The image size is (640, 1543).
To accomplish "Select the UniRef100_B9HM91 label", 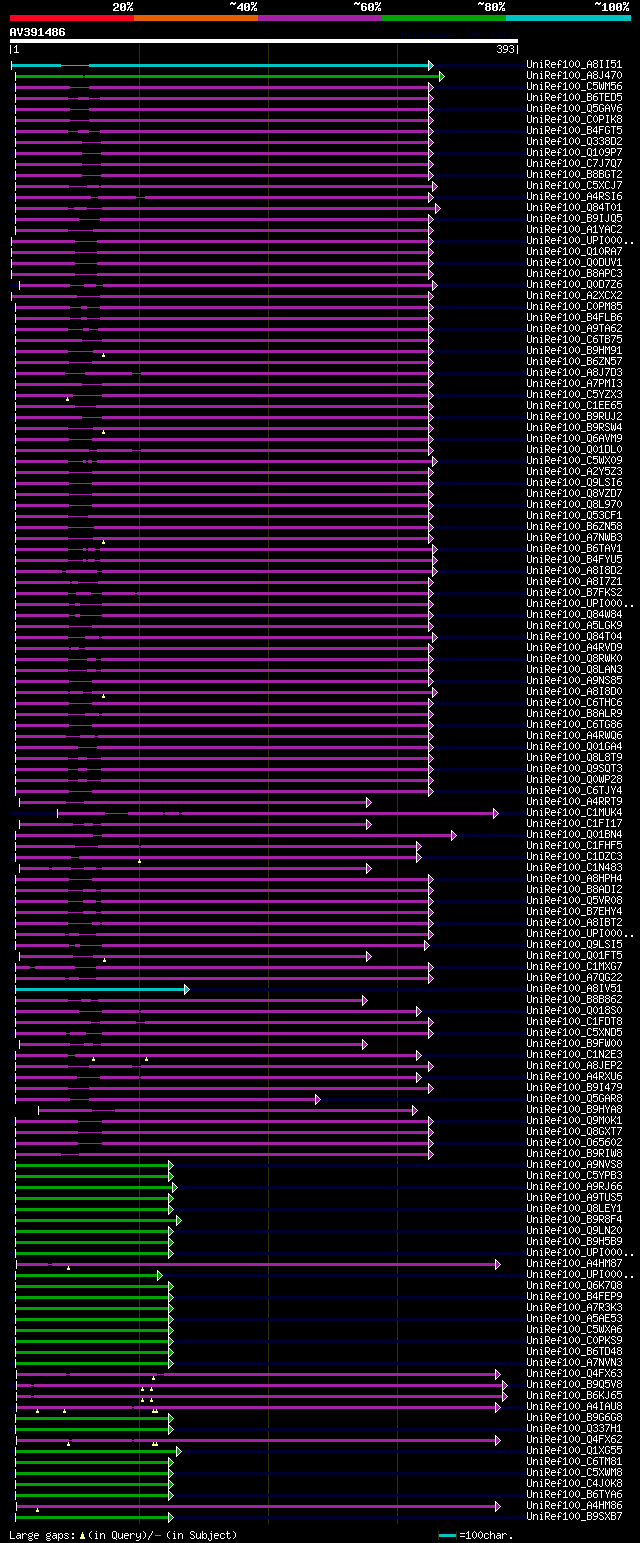I will click(x=575, y=351).
